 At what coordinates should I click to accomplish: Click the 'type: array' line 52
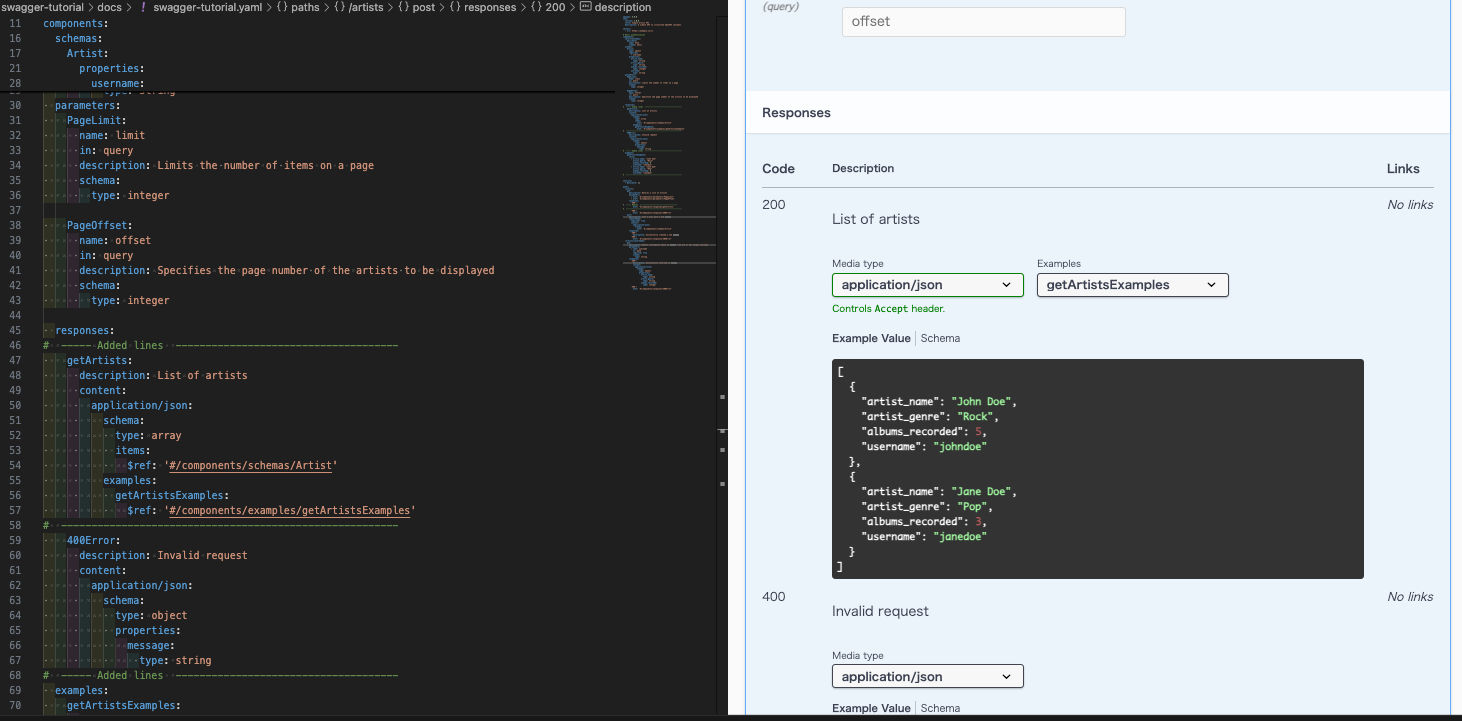[x=148, y=435]
